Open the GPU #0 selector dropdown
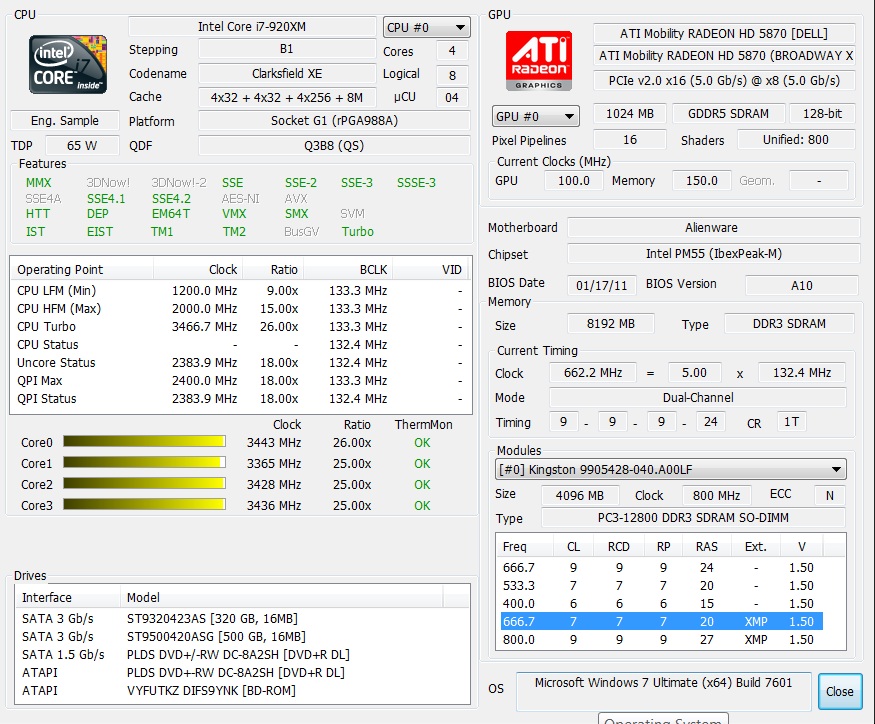The width and height of the screenshot is (875, 724). click(x=536, y=116)
